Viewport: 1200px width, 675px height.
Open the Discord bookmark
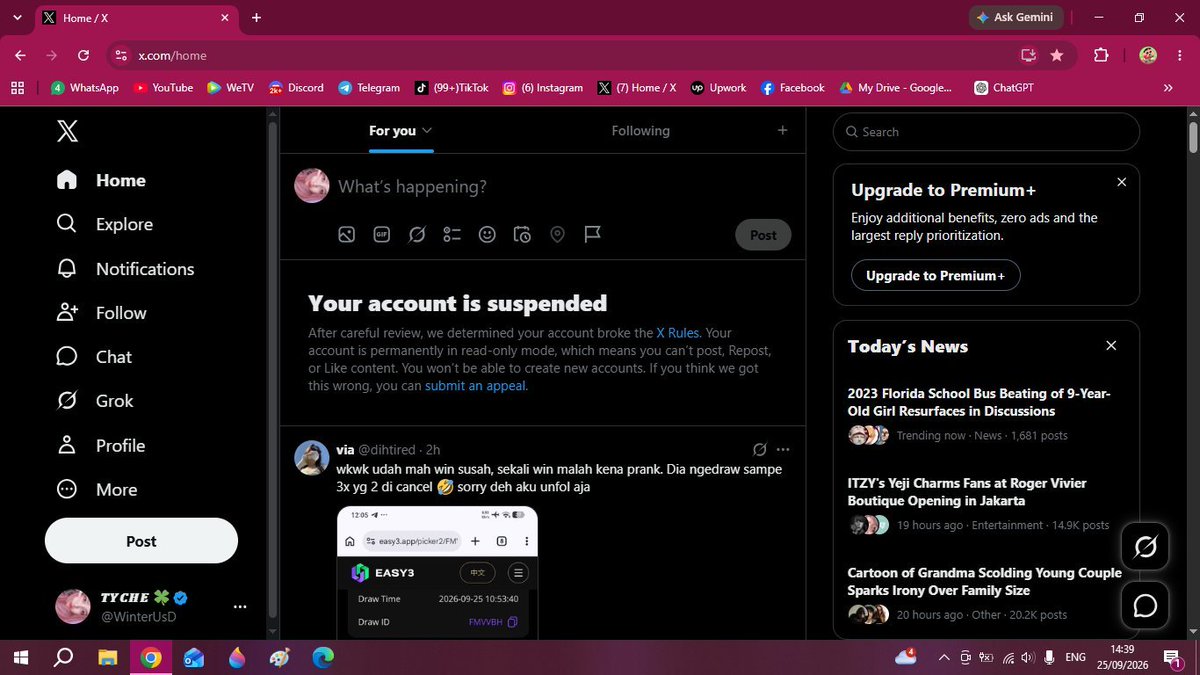(296, 88)
